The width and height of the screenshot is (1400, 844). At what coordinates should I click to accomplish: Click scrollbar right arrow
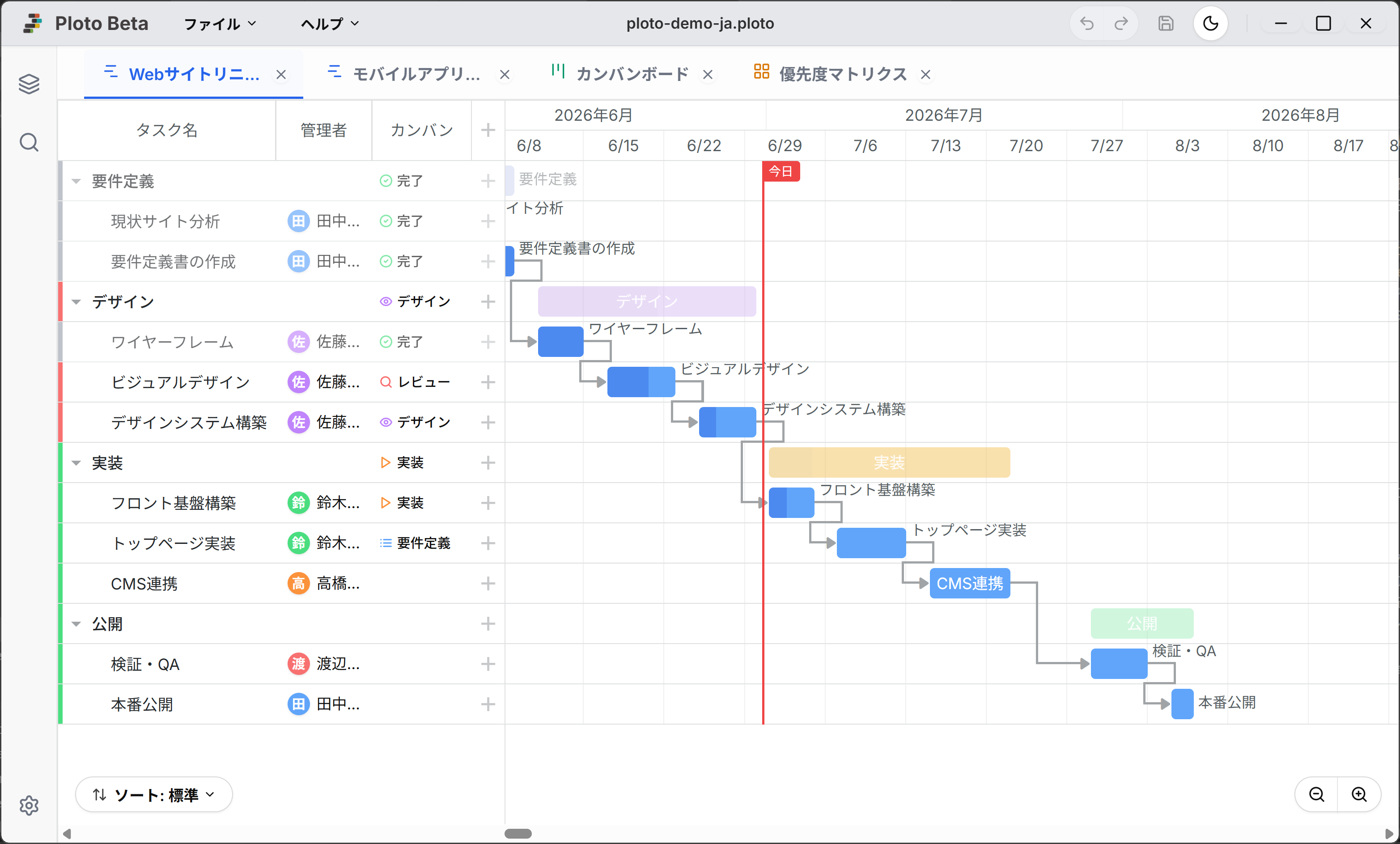click(x=1389, y=833)
